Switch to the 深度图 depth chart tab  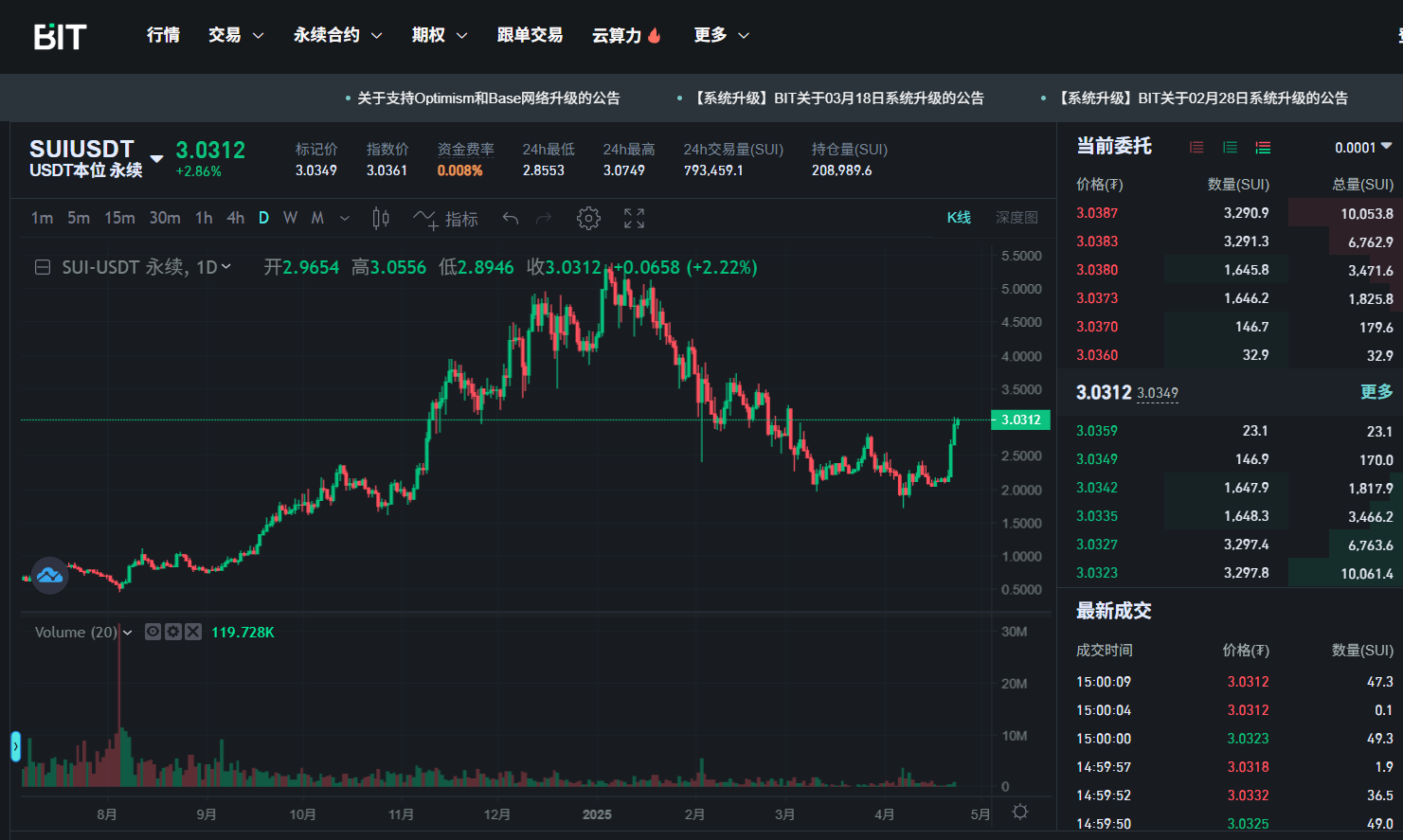(1016, 218)
